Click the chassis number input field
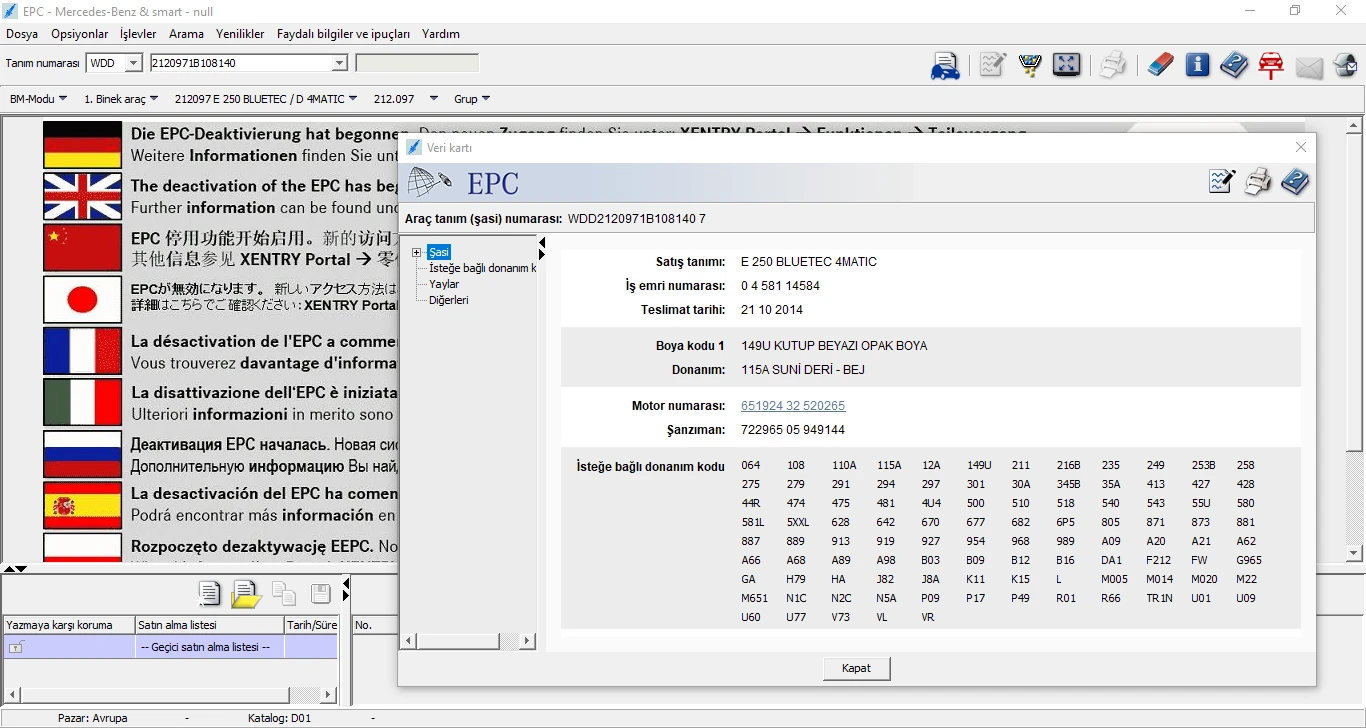The width and height of the screenshot is (1366, 728). click(240, 63)
